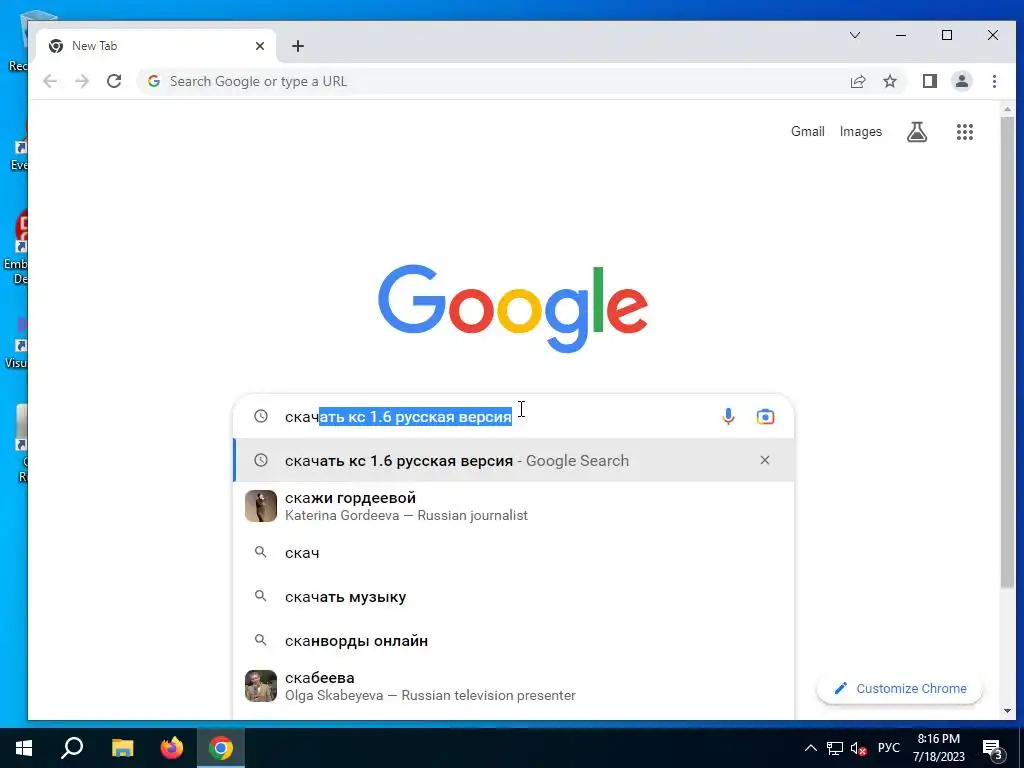Image resolution: width=1024 pixels, height=768 pixels.
Task: Click the browser forward arrow
Action: pyautogui.click(x=82, y=81)
